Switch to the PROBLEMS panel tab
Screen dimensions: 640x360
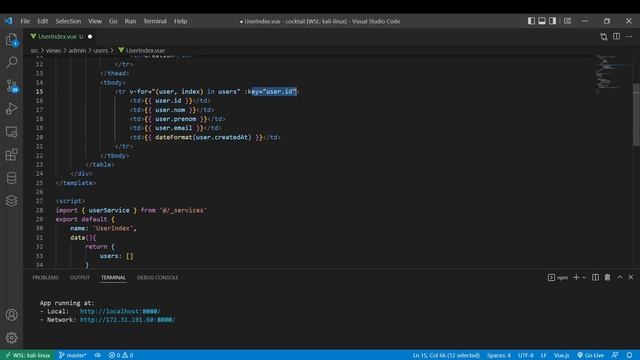pos(45,278)
